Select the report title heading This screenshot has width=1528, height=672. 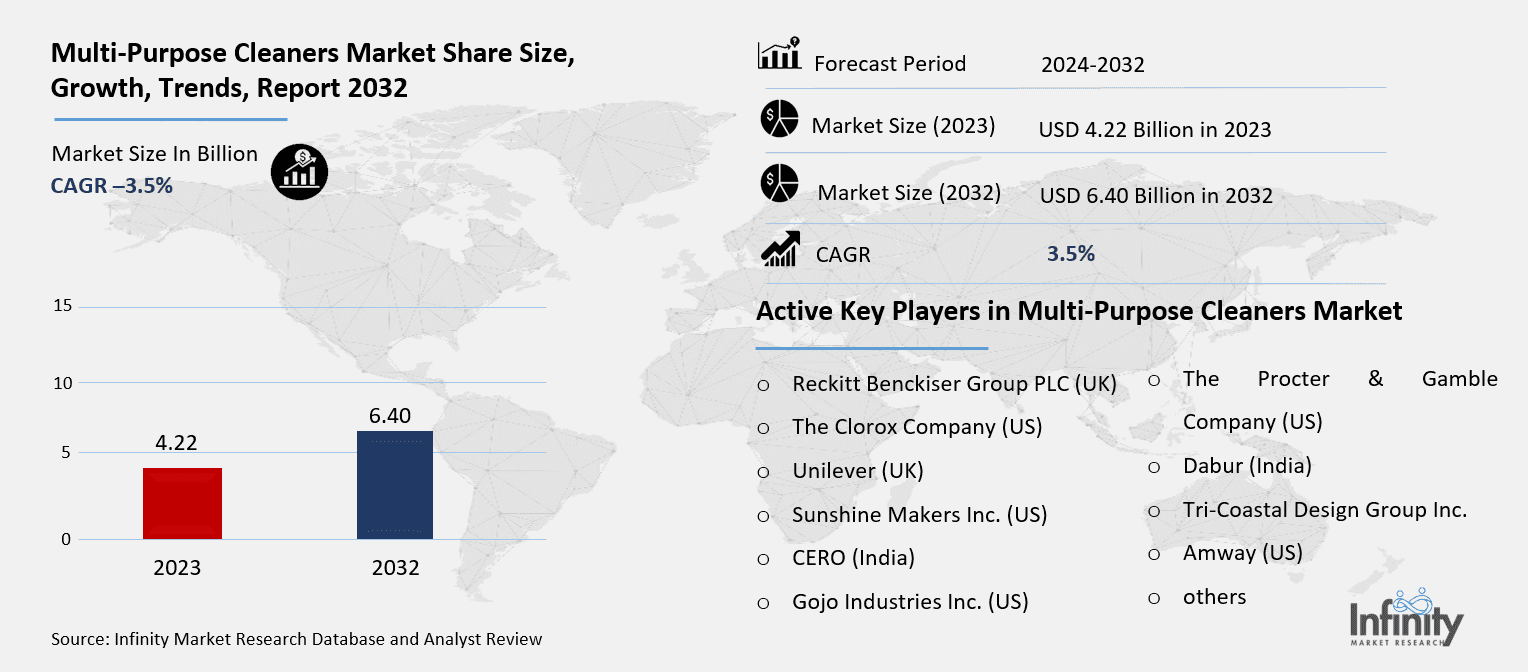point(314,70)
